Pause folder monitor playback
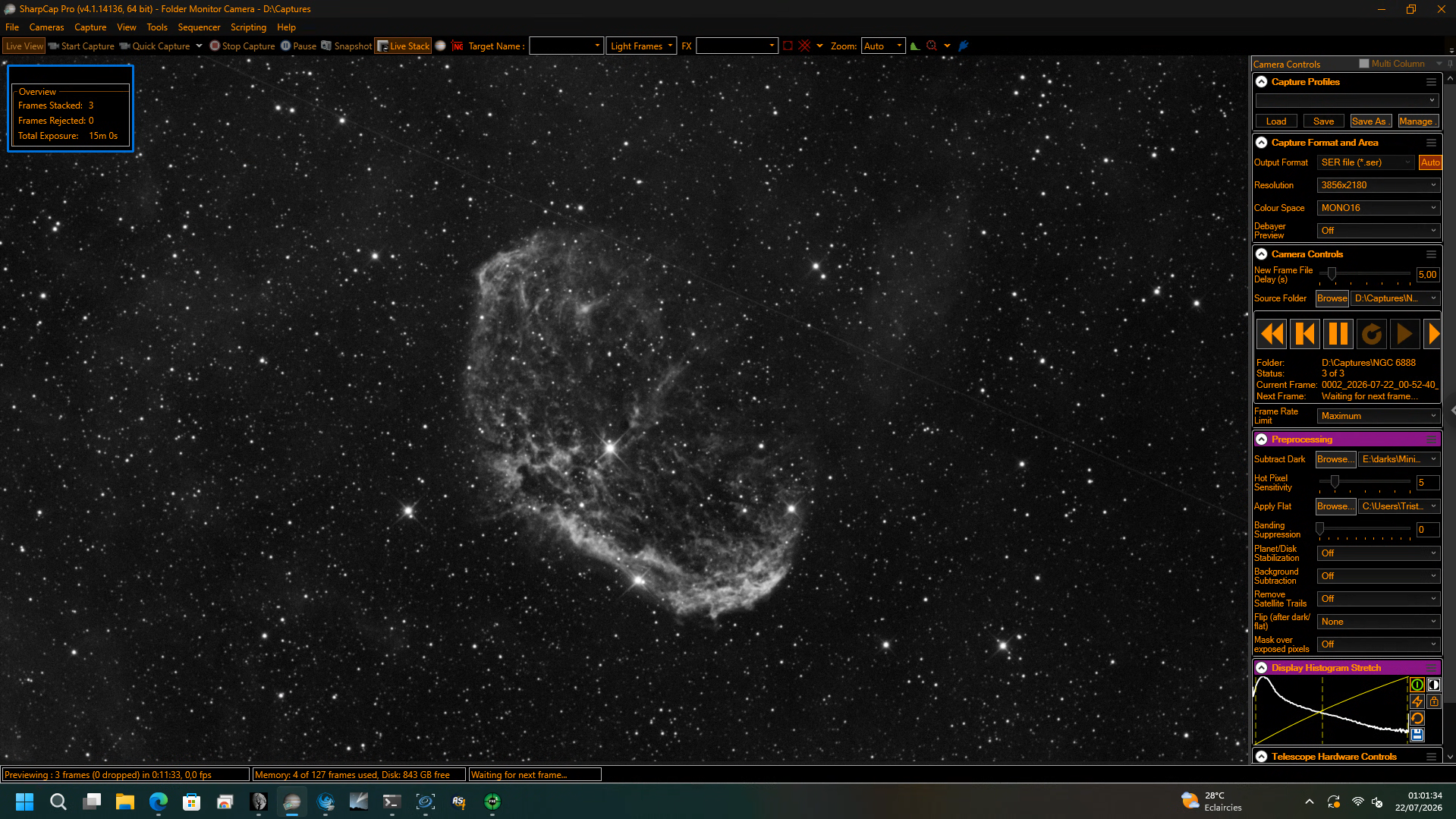The height and width of the screenshot is (819, 1456). [x=1338, y=334]
